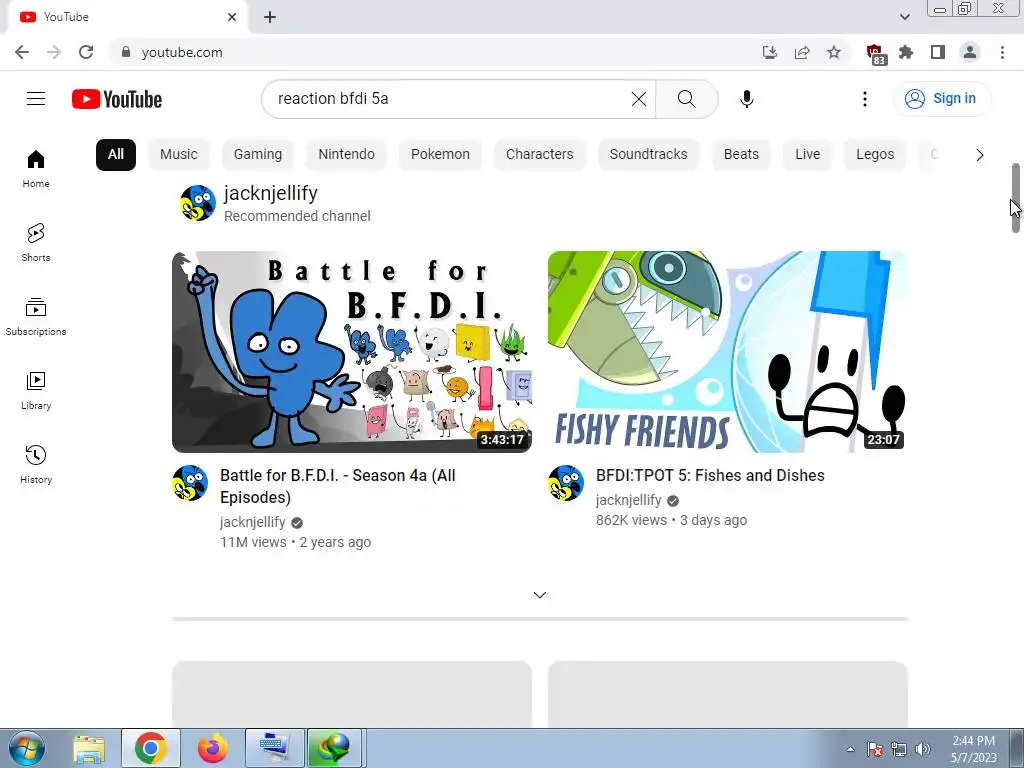Click the page vertical scrollbar thumb

click(1016, 198)
